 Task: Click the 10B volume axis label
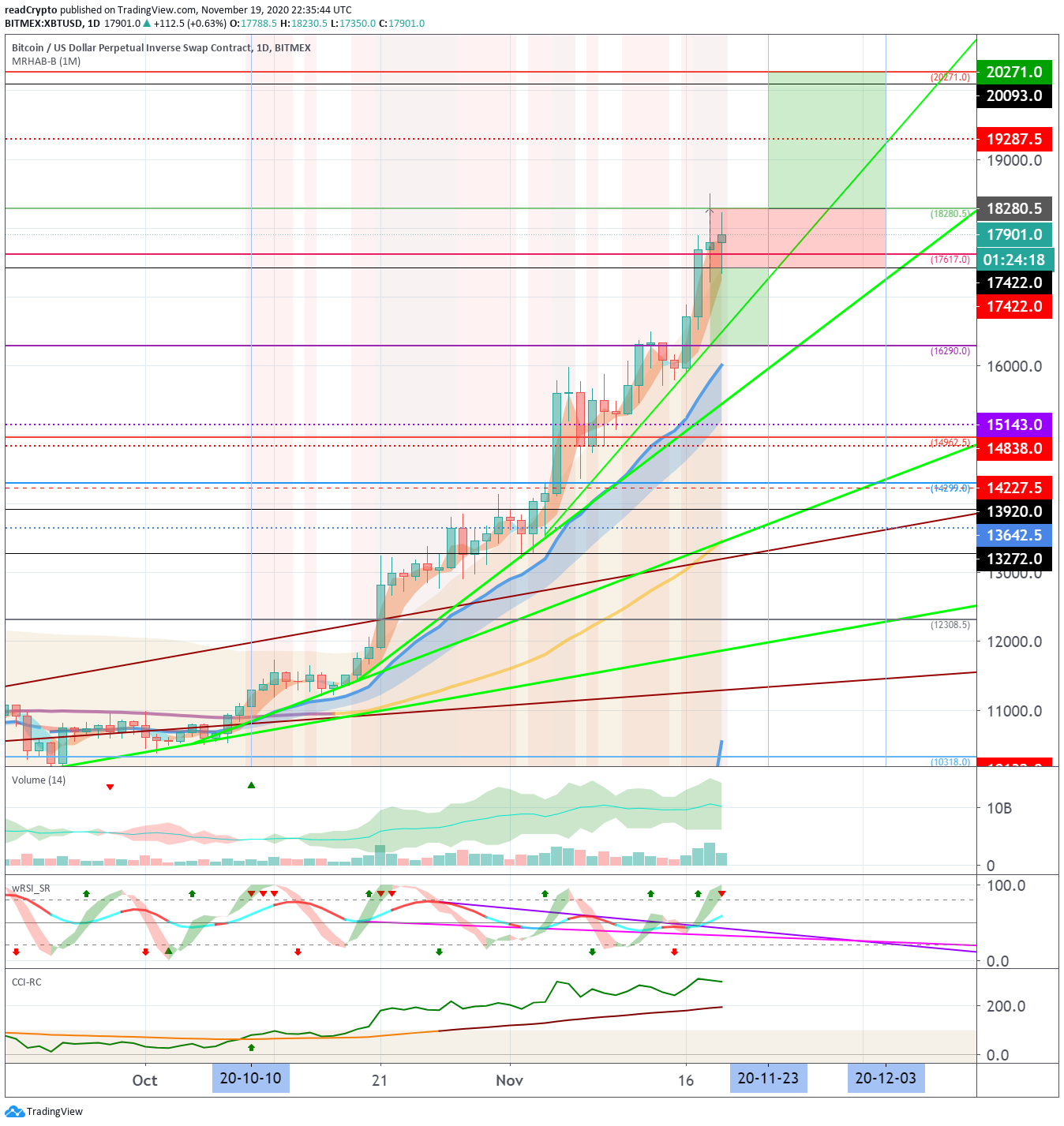pos(999,808)
